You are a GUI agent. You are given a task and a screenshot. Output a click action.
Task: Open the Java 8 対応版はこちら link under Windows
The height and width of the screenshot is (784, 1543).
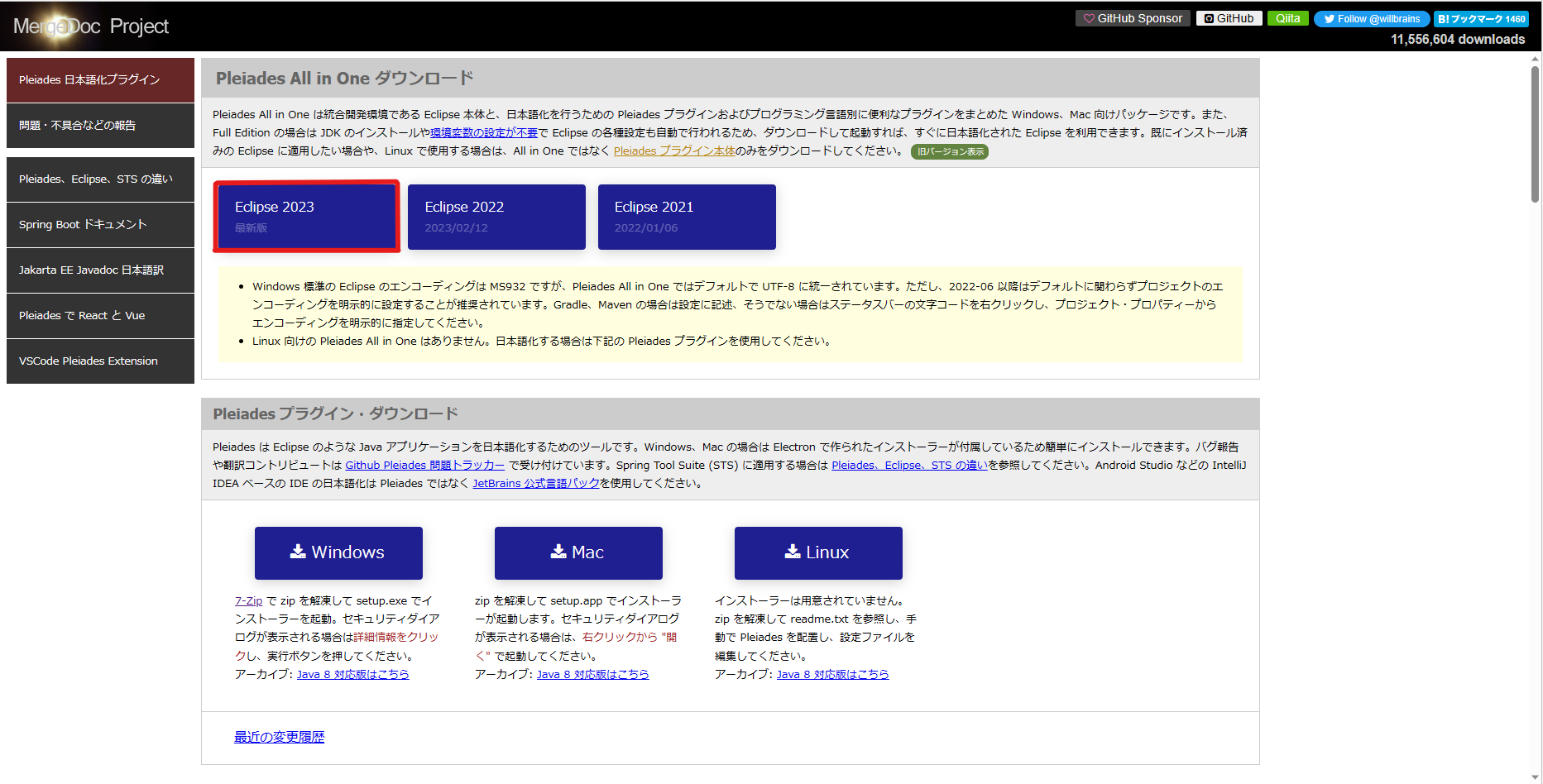coord(353,674)
